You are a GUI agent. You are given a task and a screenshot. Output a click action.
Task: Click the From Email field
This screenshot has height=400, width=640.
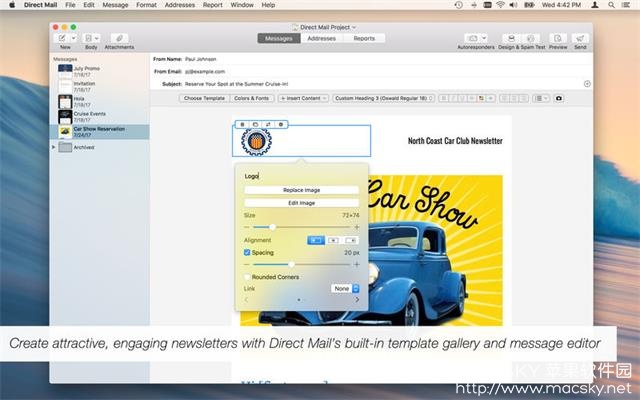click(x=386, y=71)
